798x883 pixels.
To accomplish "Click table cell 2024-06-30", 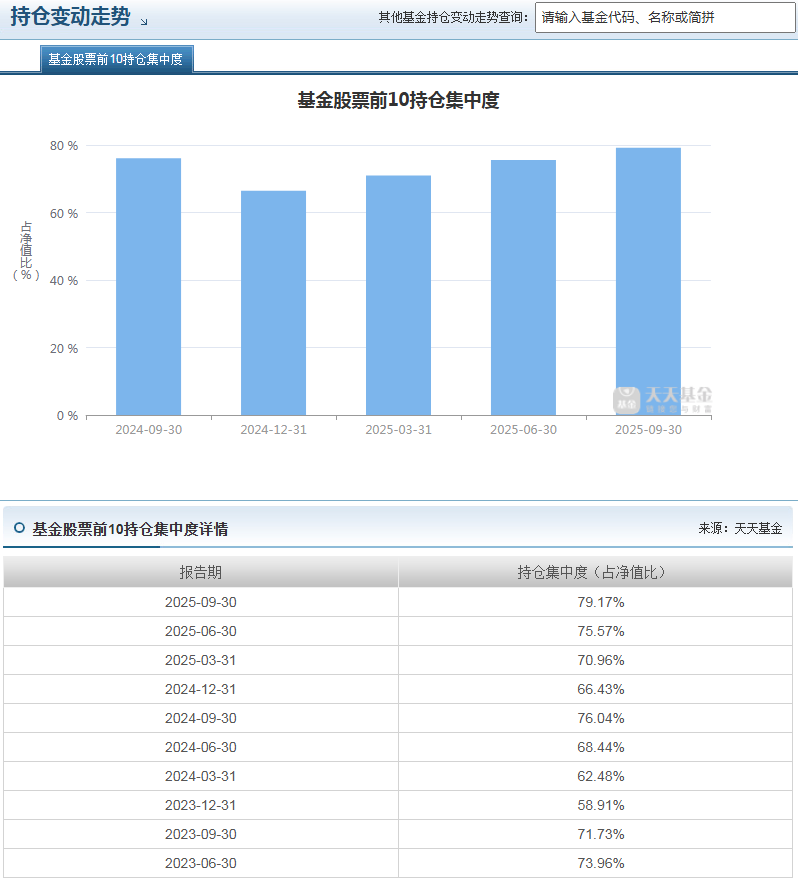I will point(200,747).
